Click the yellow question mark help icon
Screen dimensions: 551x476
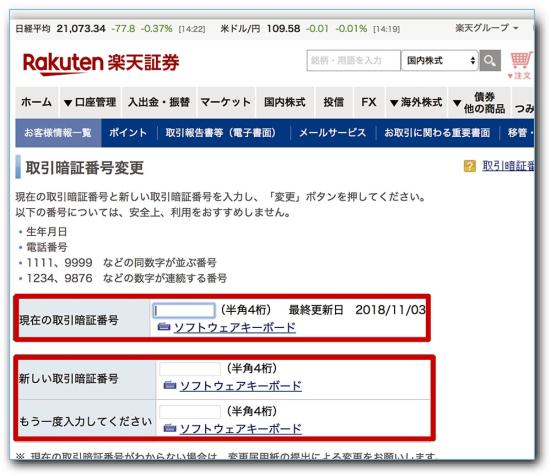click(469, 166)
